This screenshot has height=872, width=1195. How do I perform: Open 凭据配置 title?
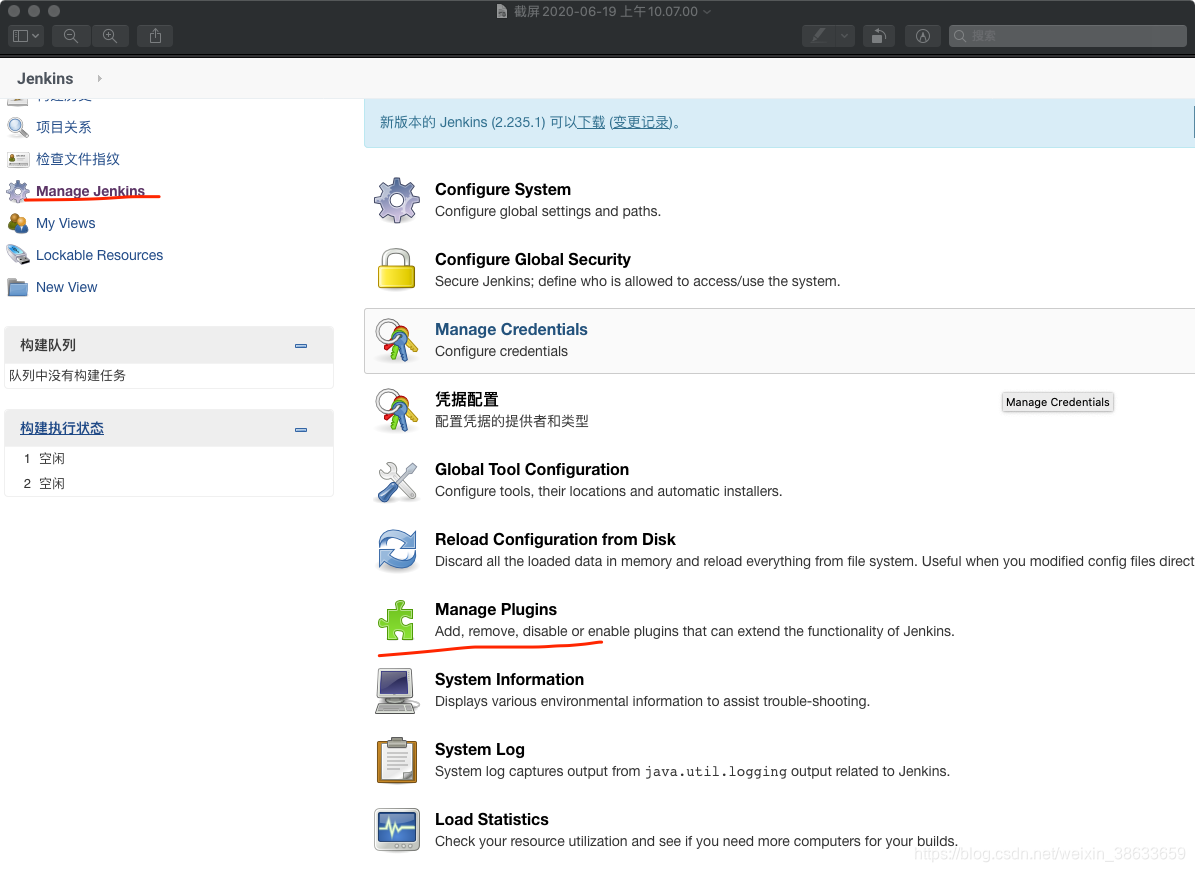coord(466,399)
